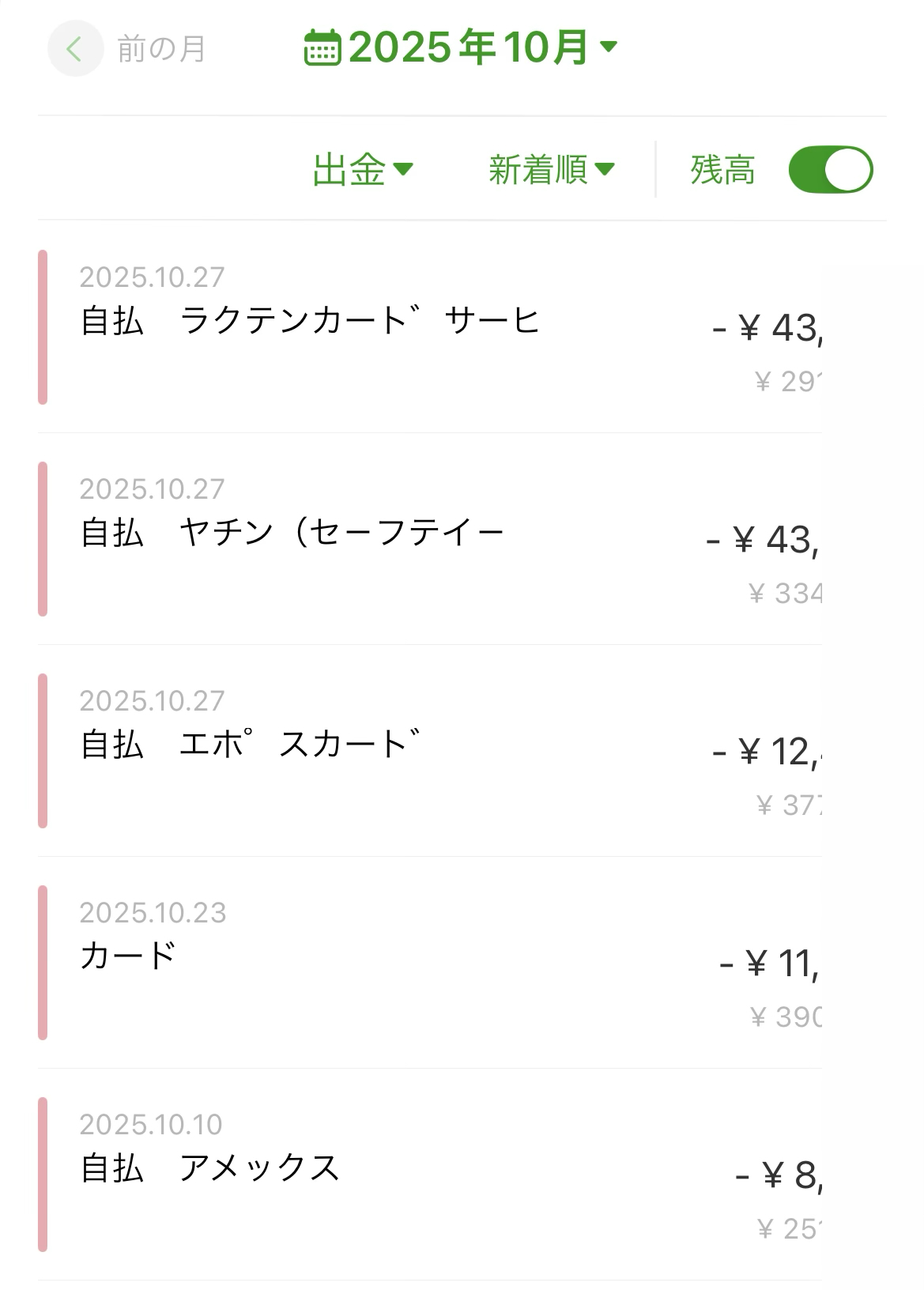Expand the 2025年10月 month picker arrow
The width and height of the screenshot is (924, 1290).
pos(608,47)
